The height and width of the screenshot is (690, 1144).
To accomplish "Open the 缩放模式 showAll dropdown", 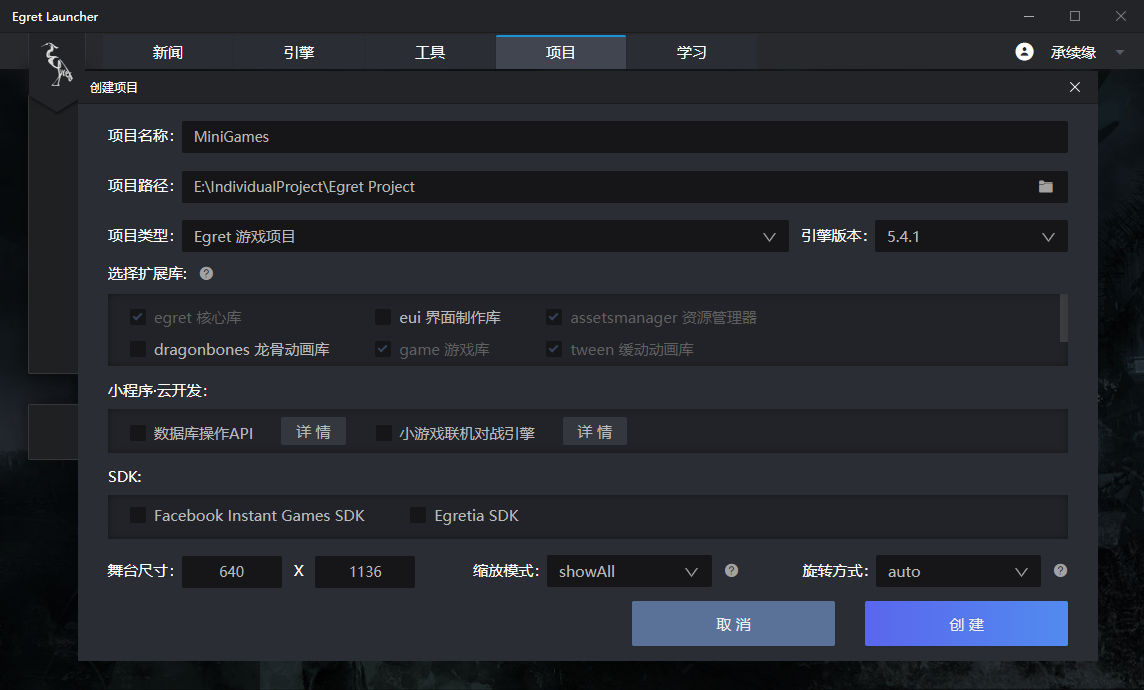I will tap(629, 571).
